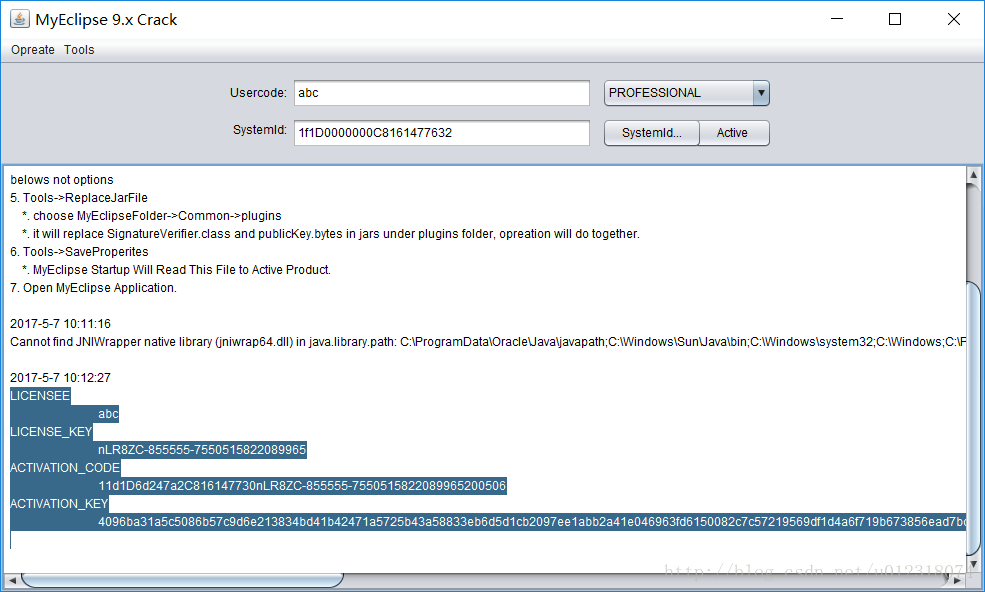This screenshot has height=592, width=985.
Task: Click the text '5. Tools->ReplaceJarFile'
Action: [x=79, y=198]
